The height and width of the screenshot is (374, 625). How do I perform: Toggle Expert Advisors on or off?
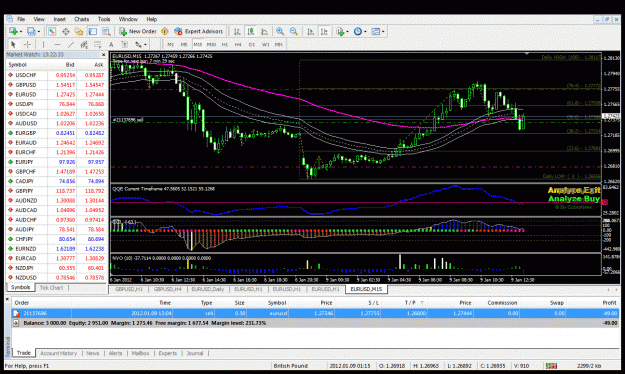tap(199, 31)
